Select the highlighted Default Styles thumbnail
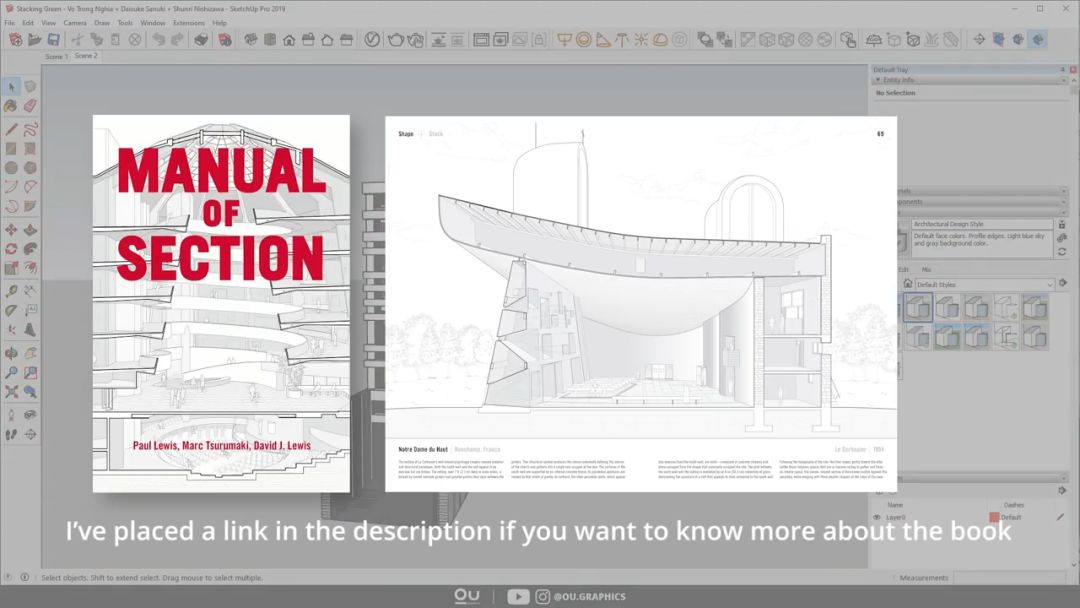 coord(918,307)
